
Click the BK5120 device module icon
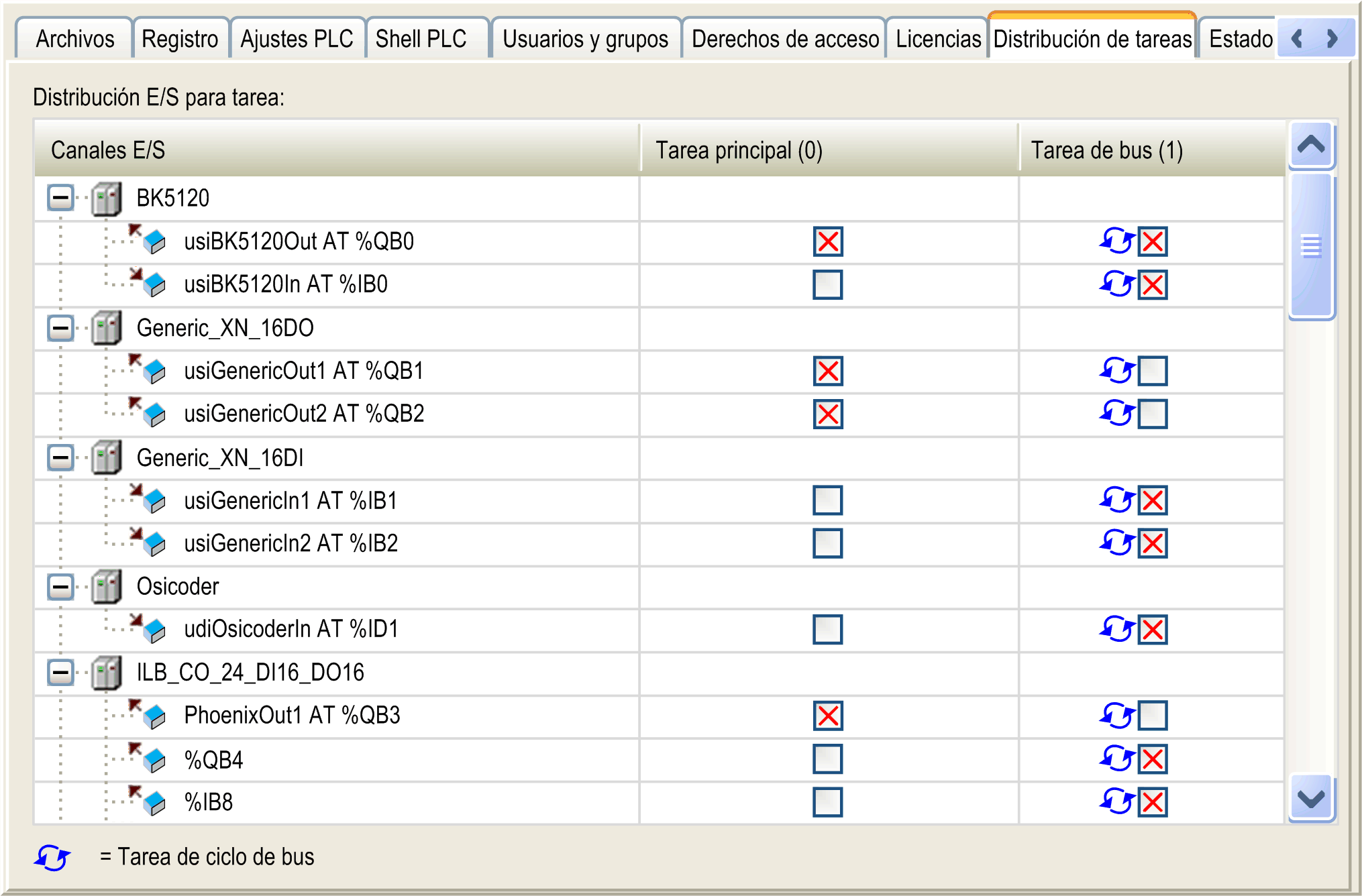106,199
